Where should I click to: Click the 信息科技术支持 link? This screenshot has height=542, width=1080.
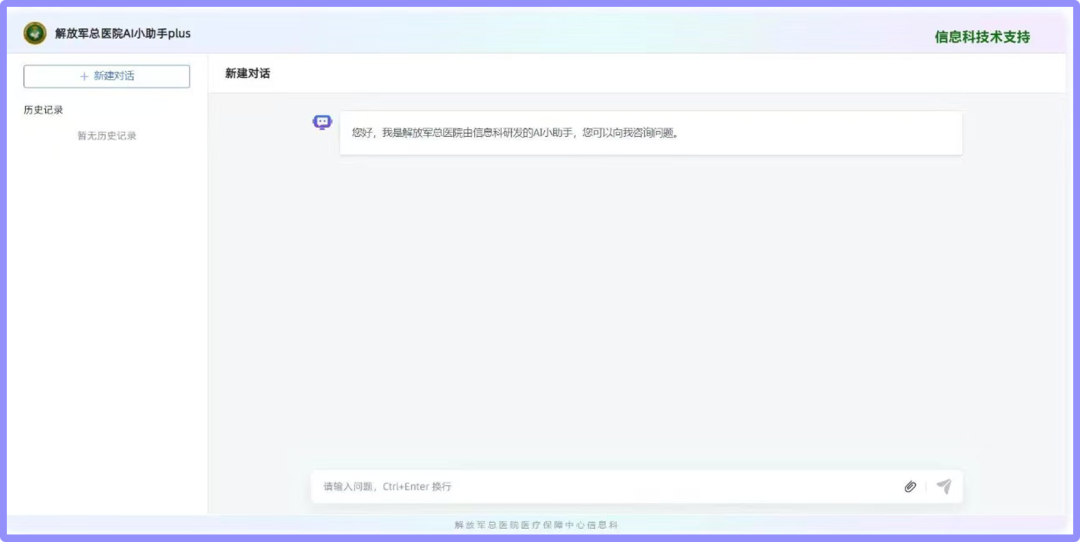click(x=981, y=37)
